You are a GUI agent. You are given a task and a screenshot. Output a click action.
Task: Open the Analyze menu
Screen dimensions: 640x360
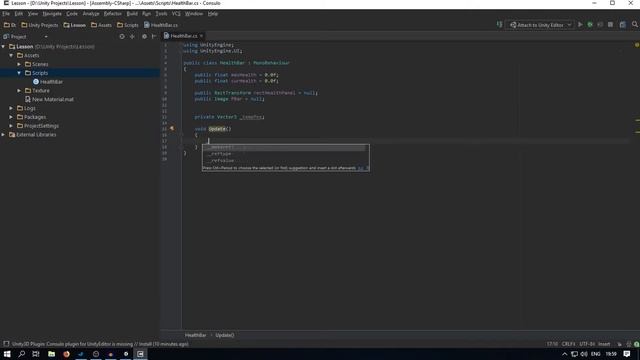[x=91, y=13]
